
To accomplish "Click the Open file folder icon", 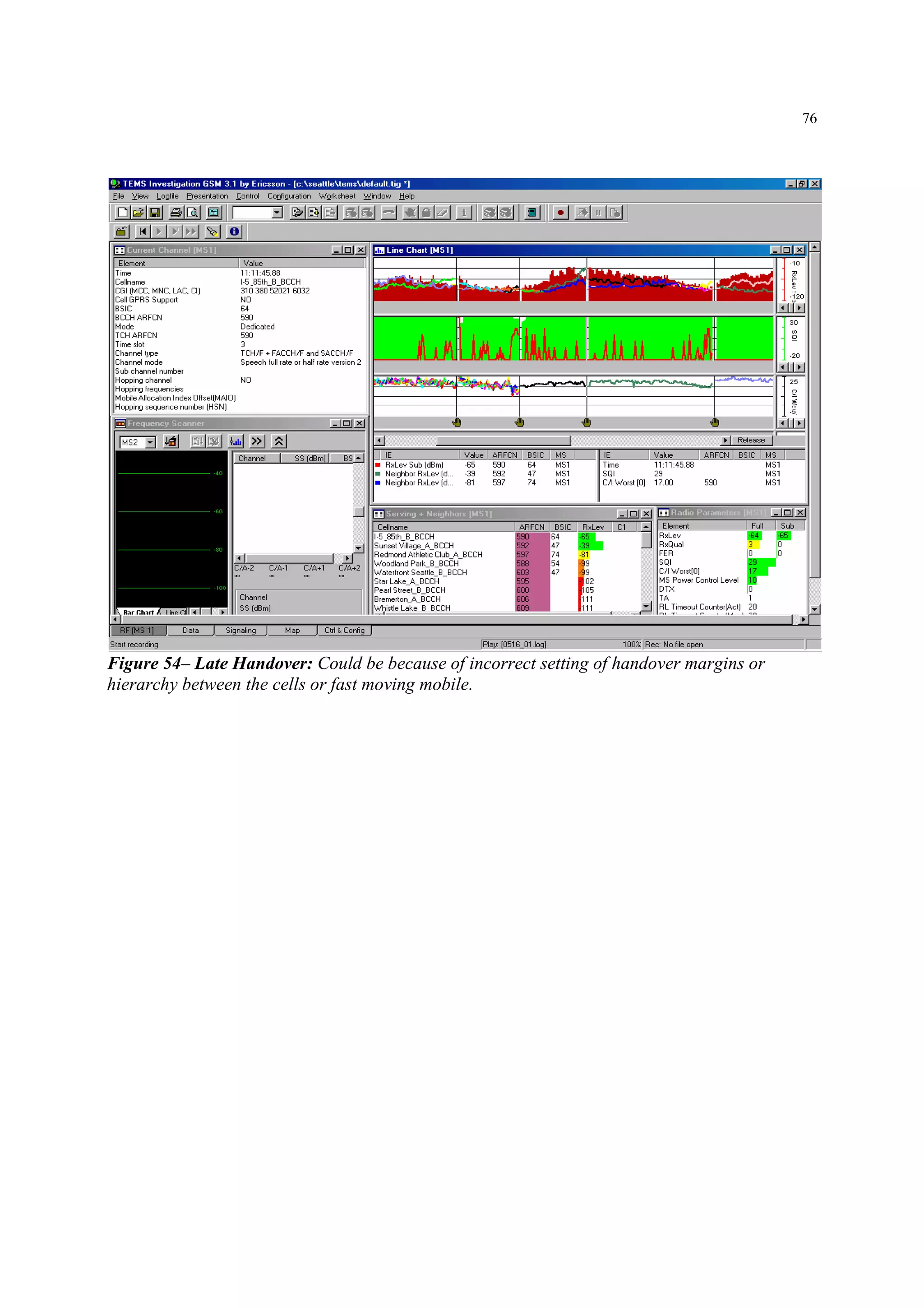I will point(139,213).
